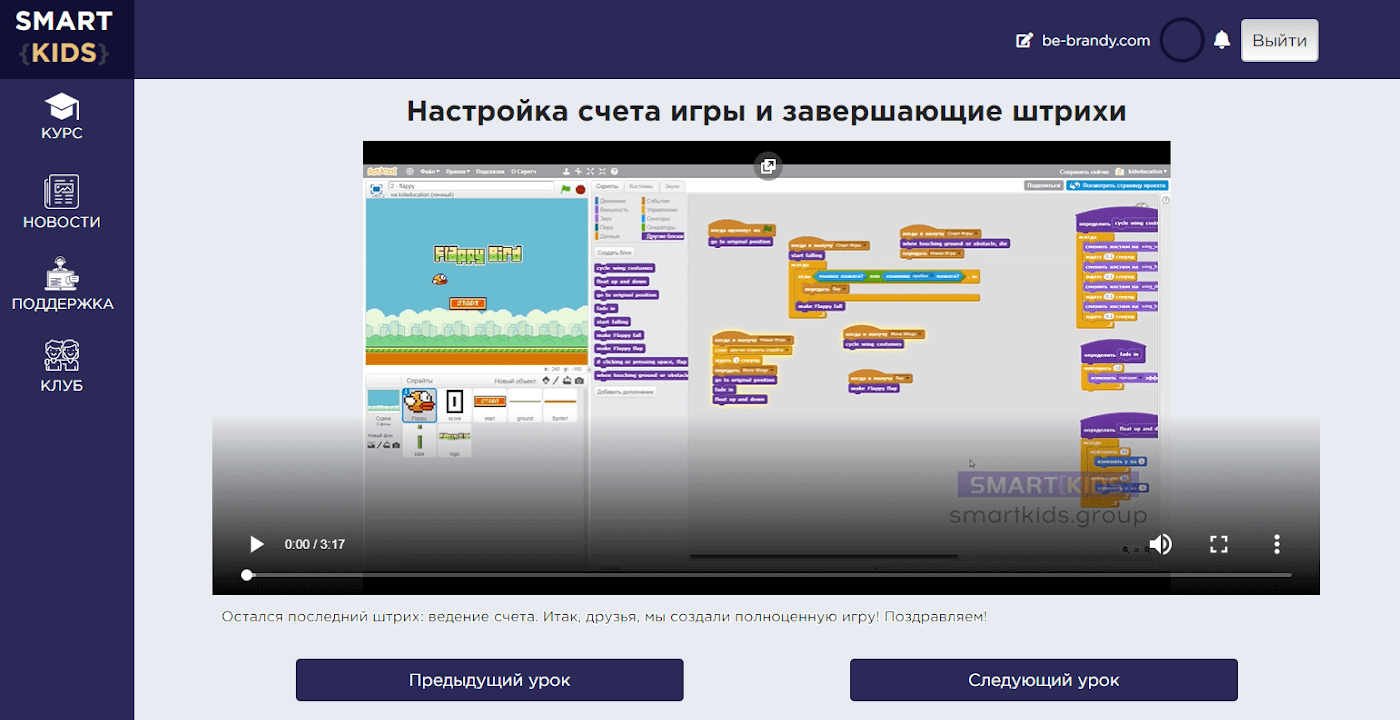Open the notifications bell
Viewport: 1400px width, 720px height.
click(1221, 40)
